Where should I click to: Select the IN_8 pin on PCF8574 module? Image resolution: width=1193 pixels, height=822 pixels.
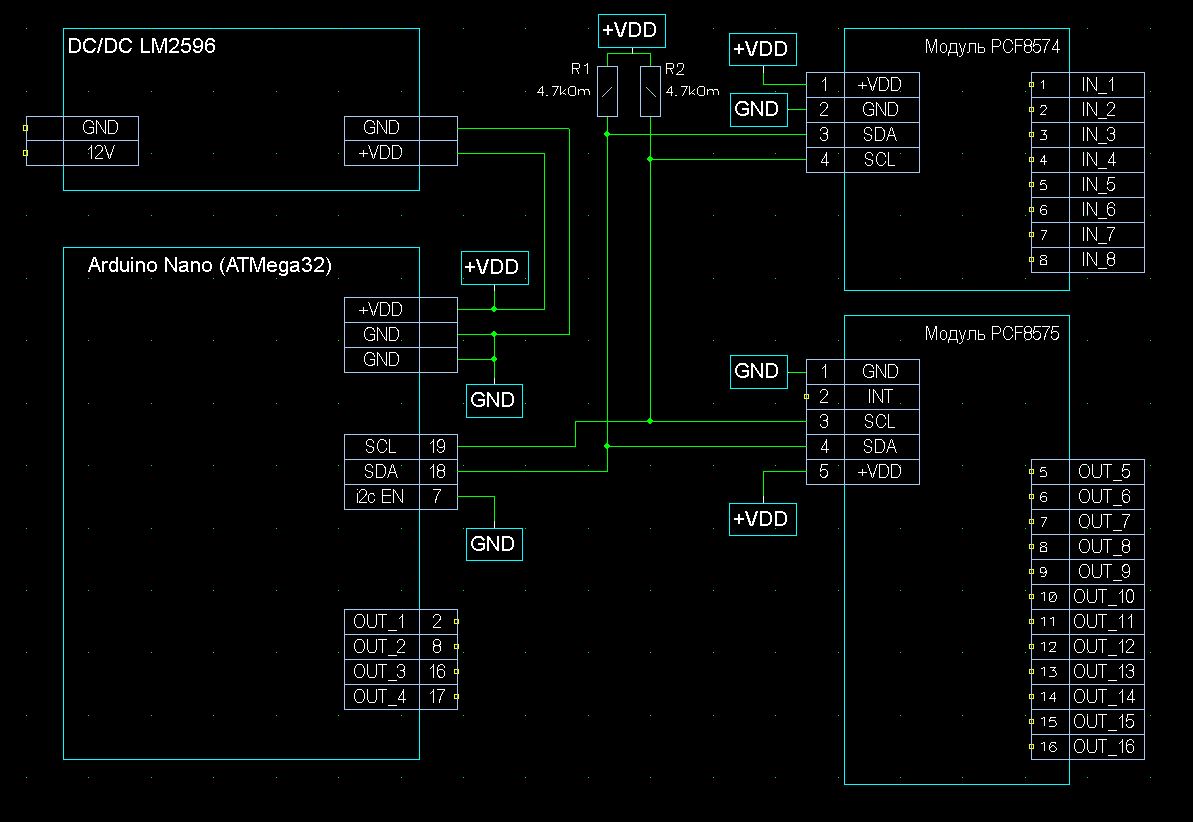[1097, 260]
